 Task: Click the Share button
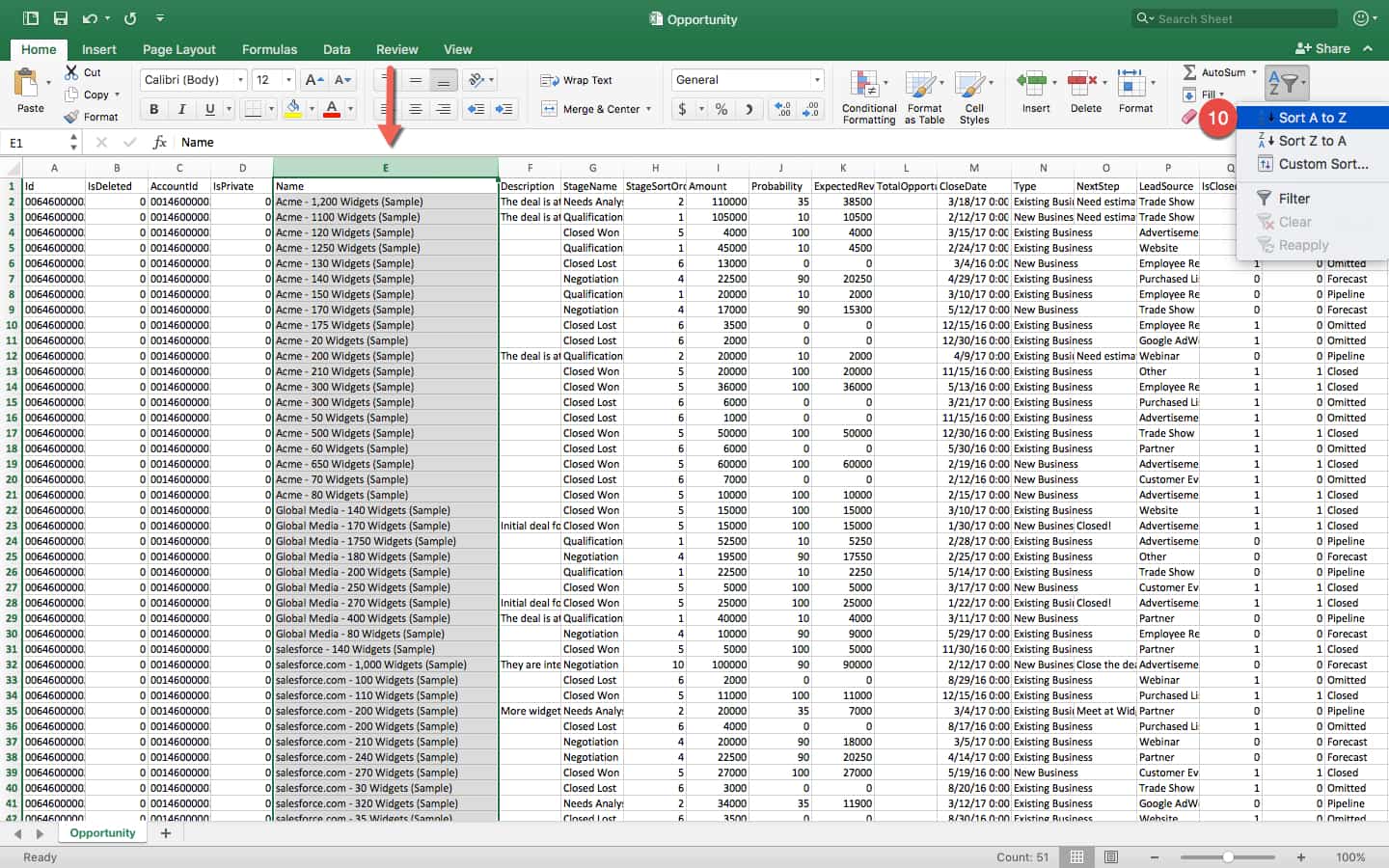click(x=1322, y=48)
